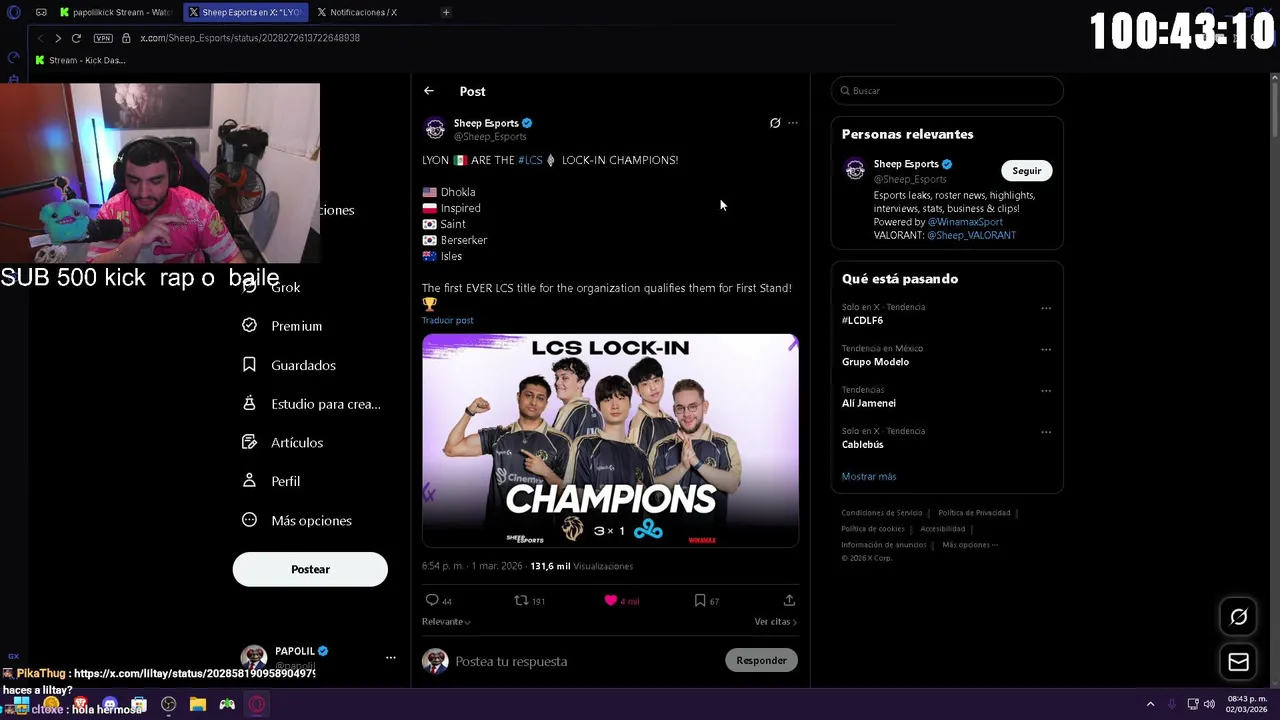1280x720 pixels.
Task: Click the browser reload icon
Action: click(76, 38)
